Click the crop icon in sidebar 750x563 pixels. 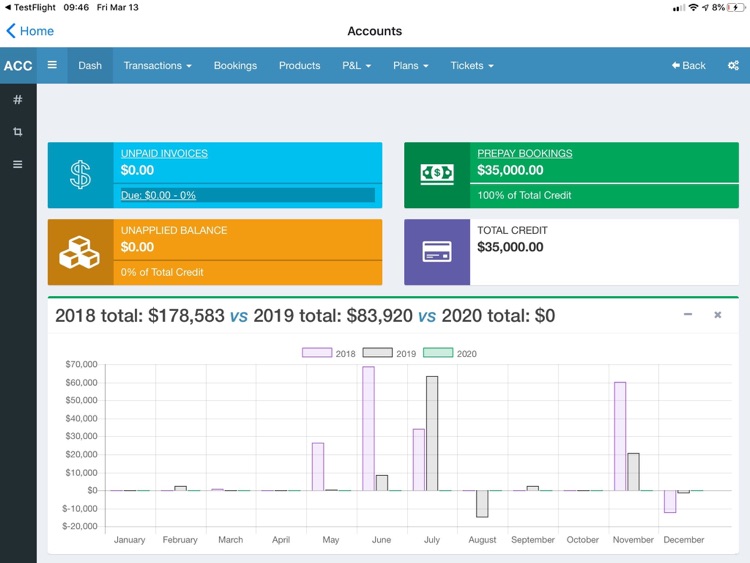point(18,132)
